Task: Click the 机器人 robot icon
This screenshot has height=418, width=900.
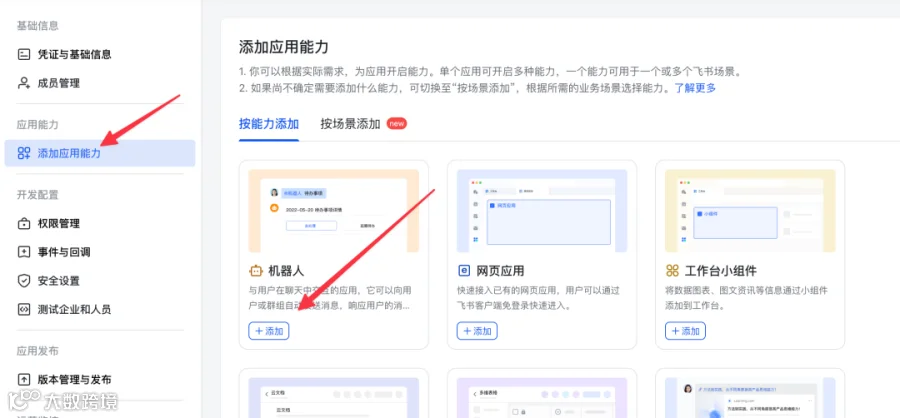Action: click(x=255, y=270)
